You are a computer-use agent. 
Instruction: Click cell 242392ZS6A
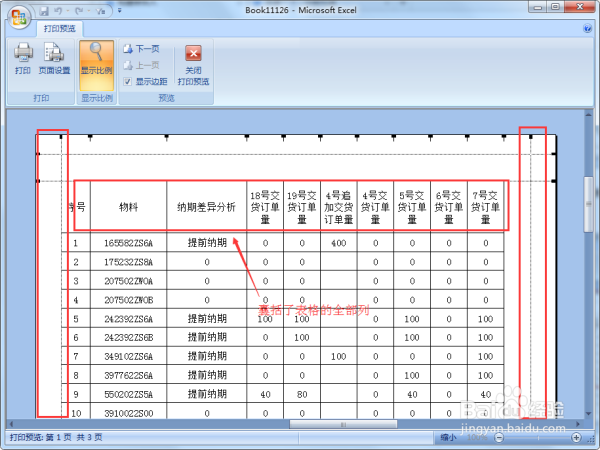point(129,319)
